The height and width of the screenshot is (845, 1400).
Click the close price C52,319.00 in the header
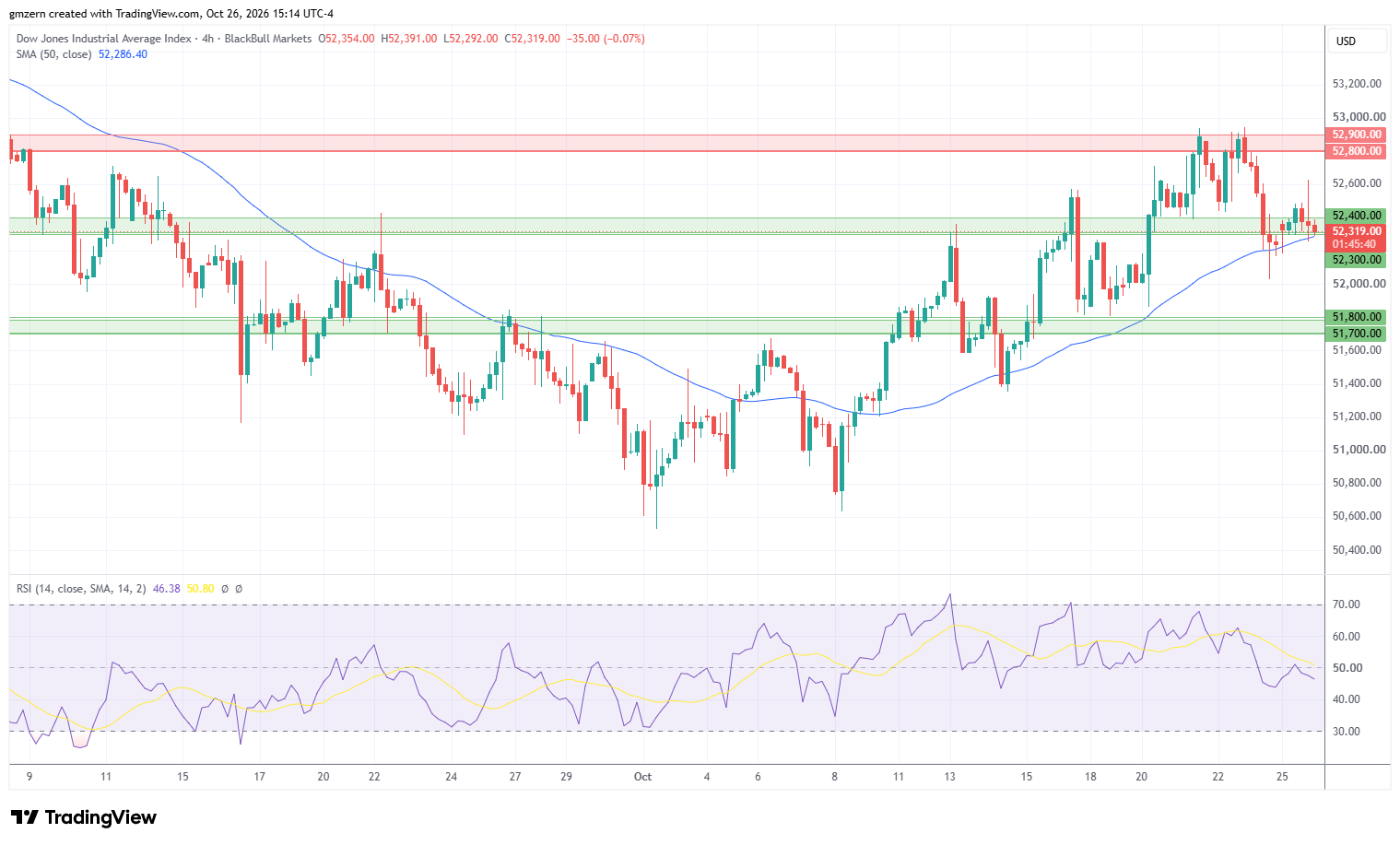[533, 39]
